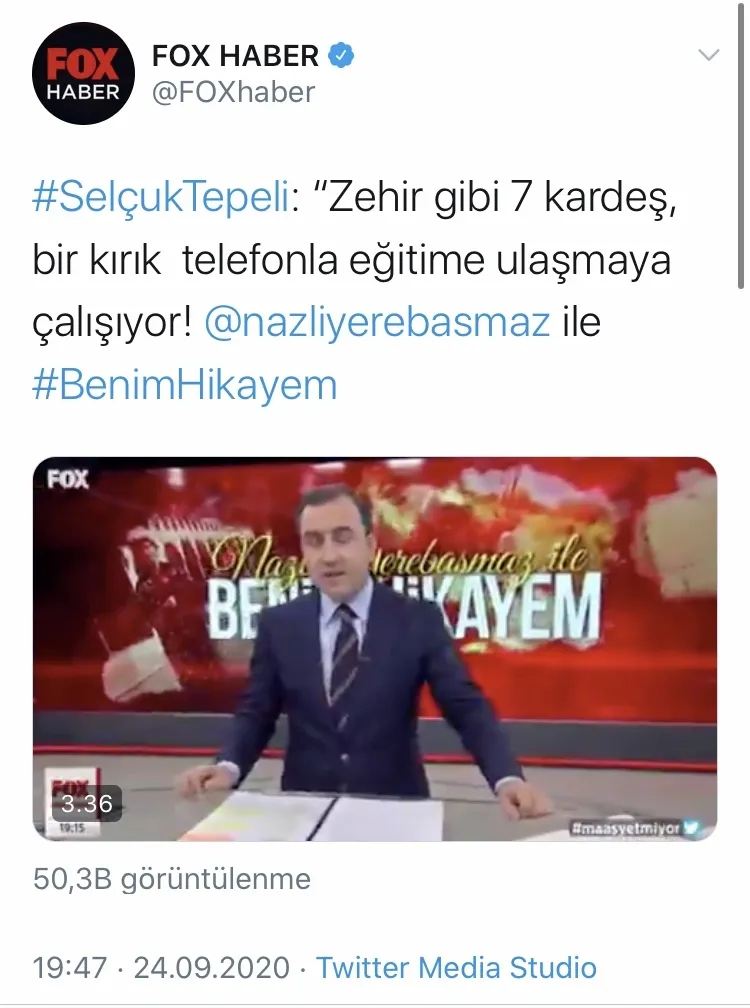750x1008 pixels.
Task: Click the blue verified badge
Action: tap(341, 56)
